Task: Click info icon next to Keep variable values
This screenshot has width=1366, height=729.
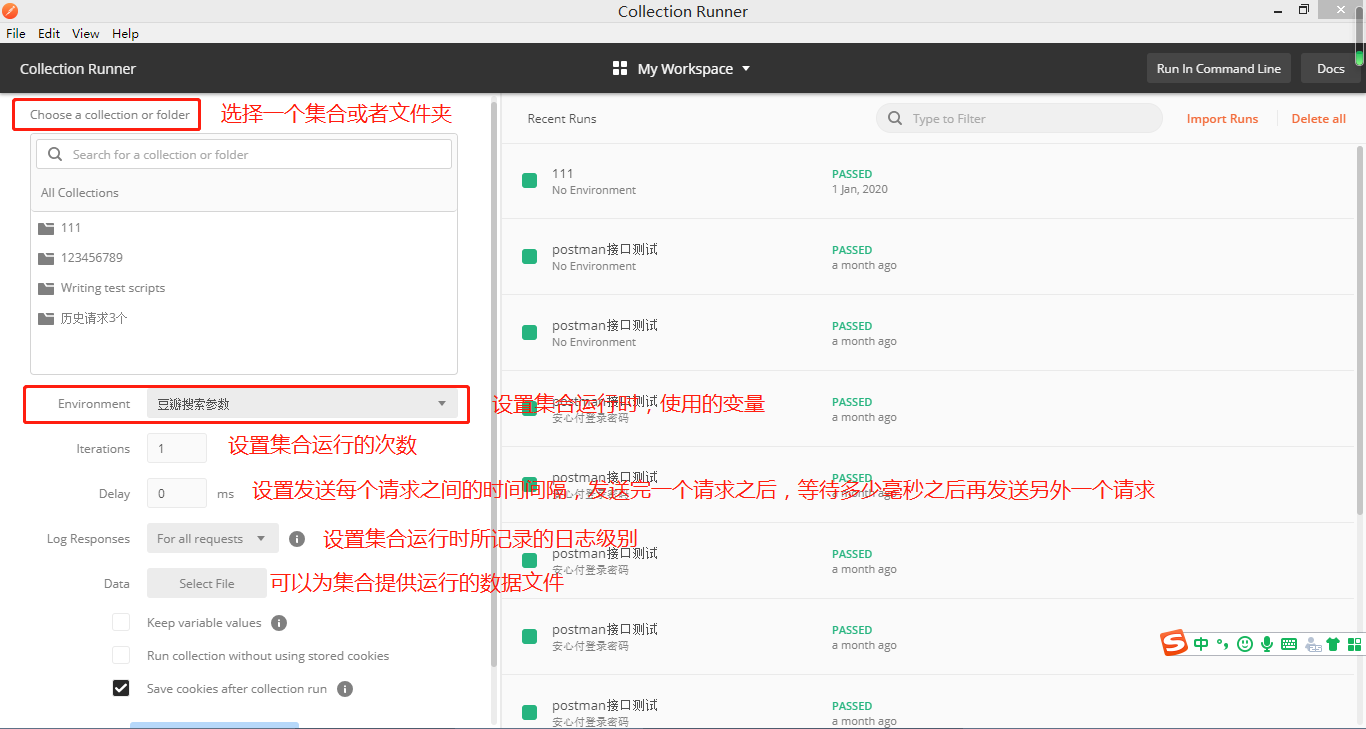Action: 279,623
